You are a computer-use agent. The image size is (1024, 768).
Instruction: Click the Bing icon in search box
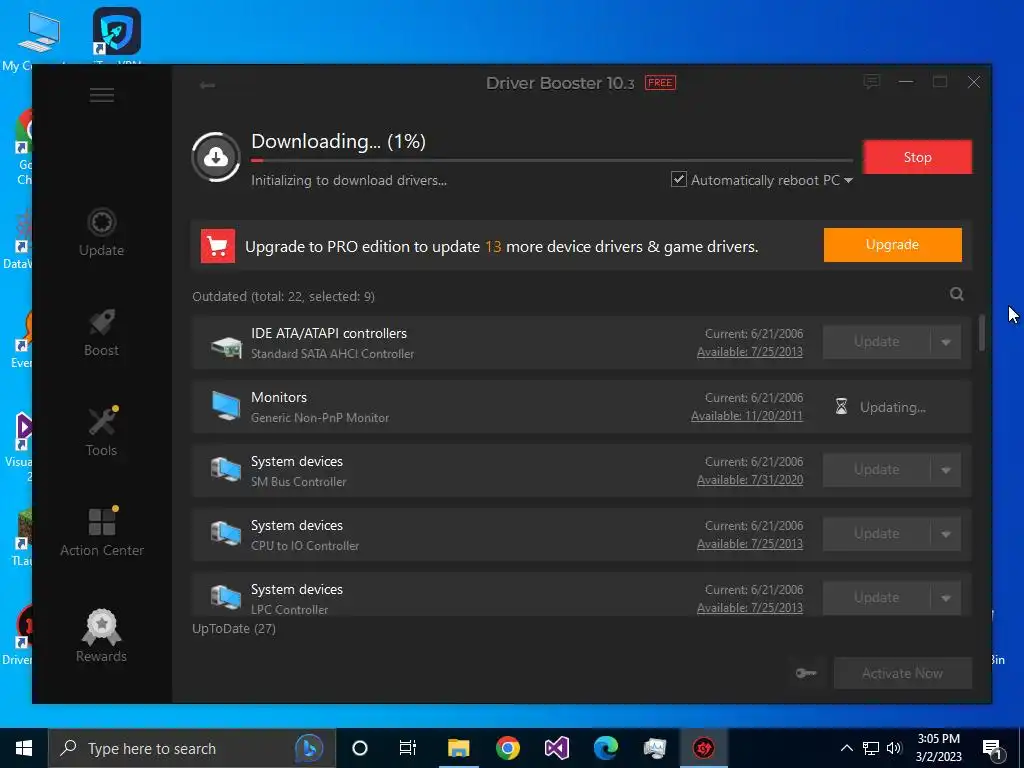(309, 748)
